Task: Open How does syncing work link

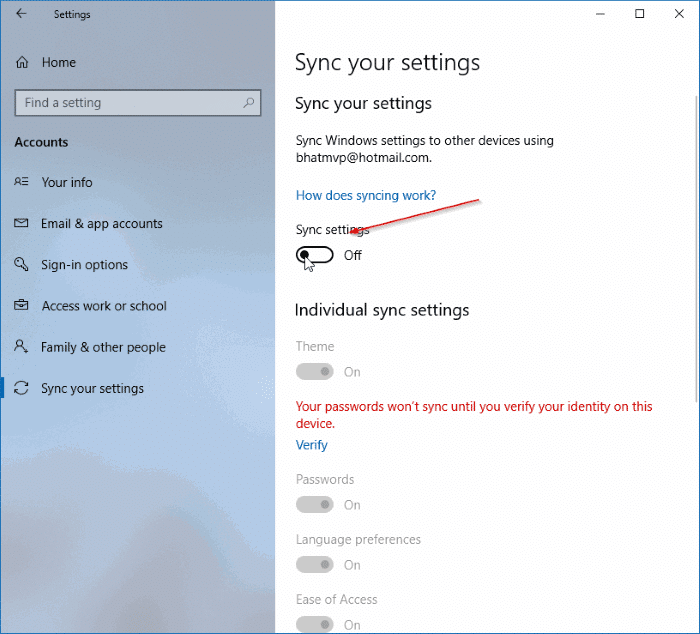Action: click(366, 196)
